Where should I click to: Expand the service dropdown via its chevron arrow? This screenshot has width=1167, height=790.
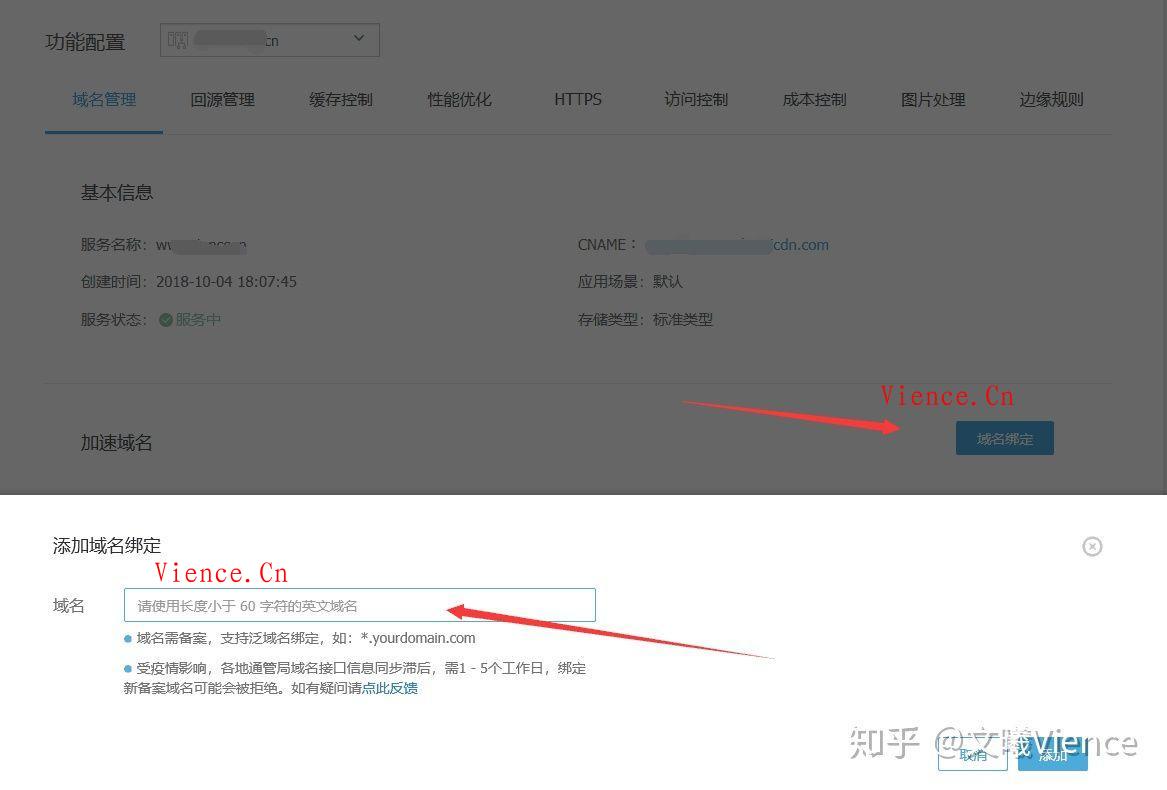[x=358, y=39]
